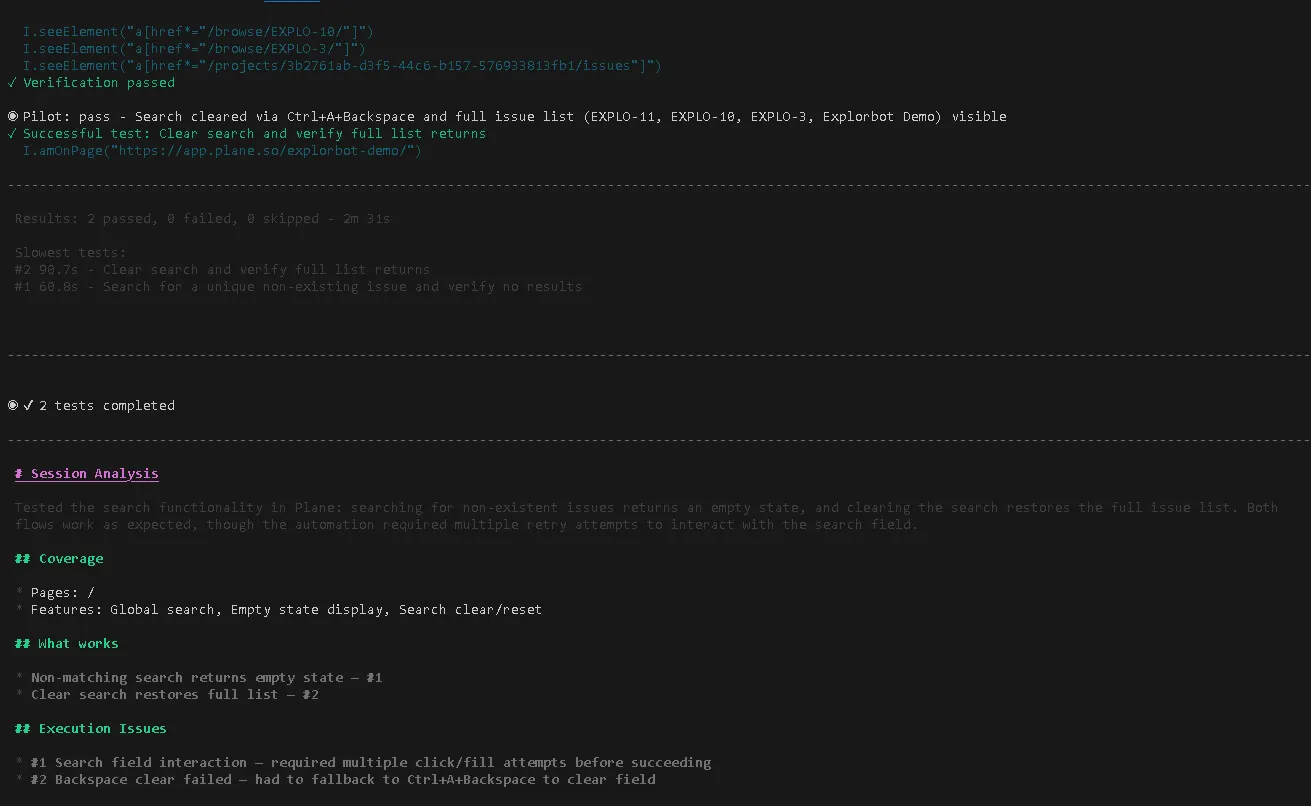The image size is (1311, 806).
Task: Click the checkmark before "Verification passed"
Action: [11, 83]
